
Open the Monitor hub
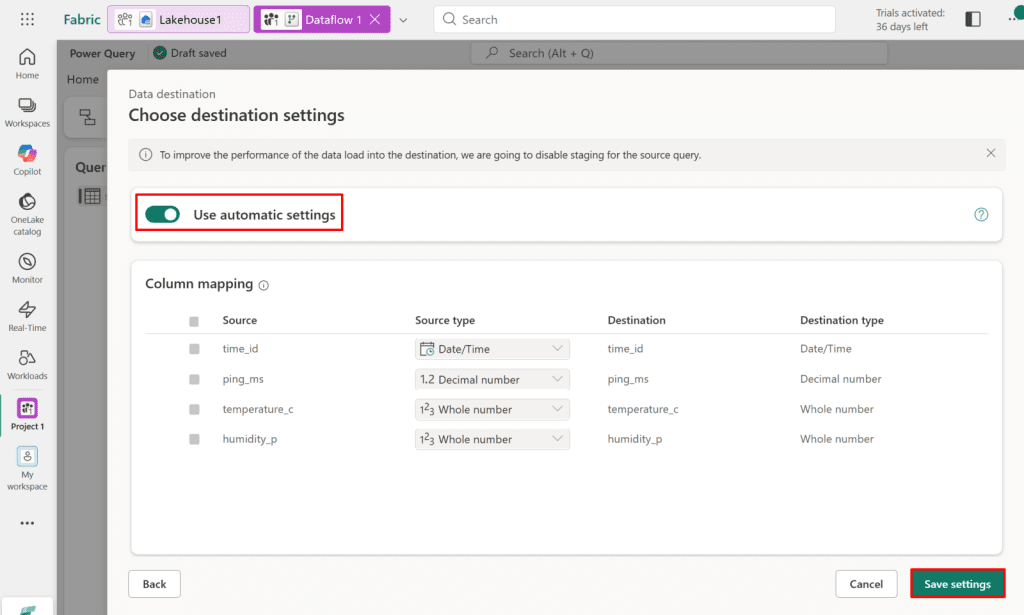27,267
